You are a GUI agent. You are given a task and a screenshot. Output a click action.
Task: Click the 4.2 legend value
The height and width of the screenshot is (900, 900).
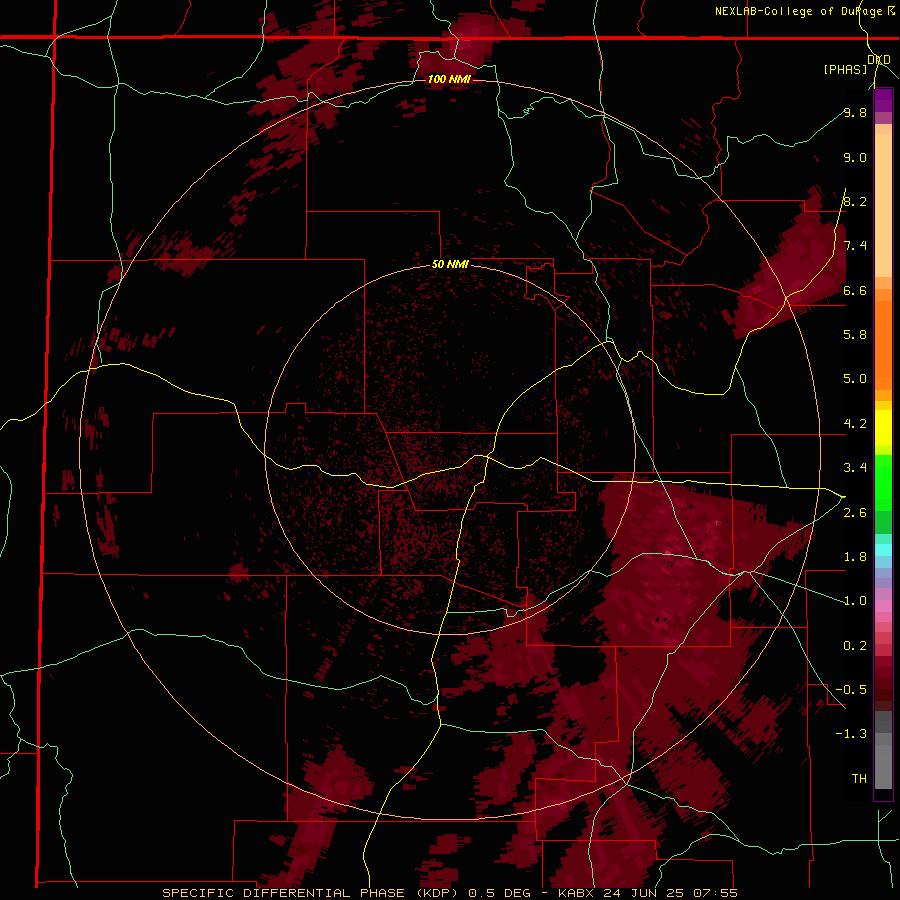(x=855, y=424)
